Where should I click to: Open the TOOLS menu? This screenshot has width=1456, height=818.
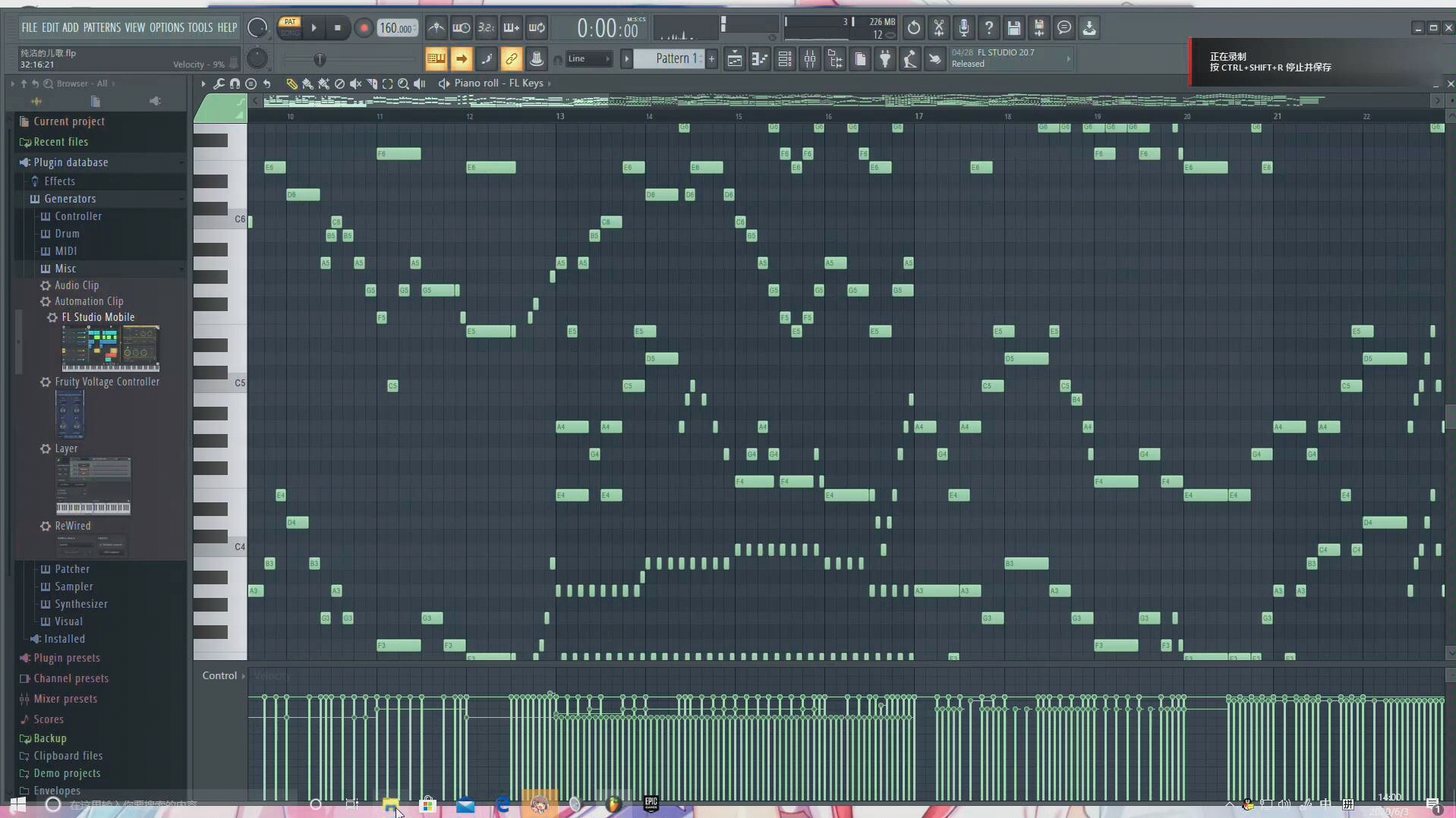click(x=200, y=27)
